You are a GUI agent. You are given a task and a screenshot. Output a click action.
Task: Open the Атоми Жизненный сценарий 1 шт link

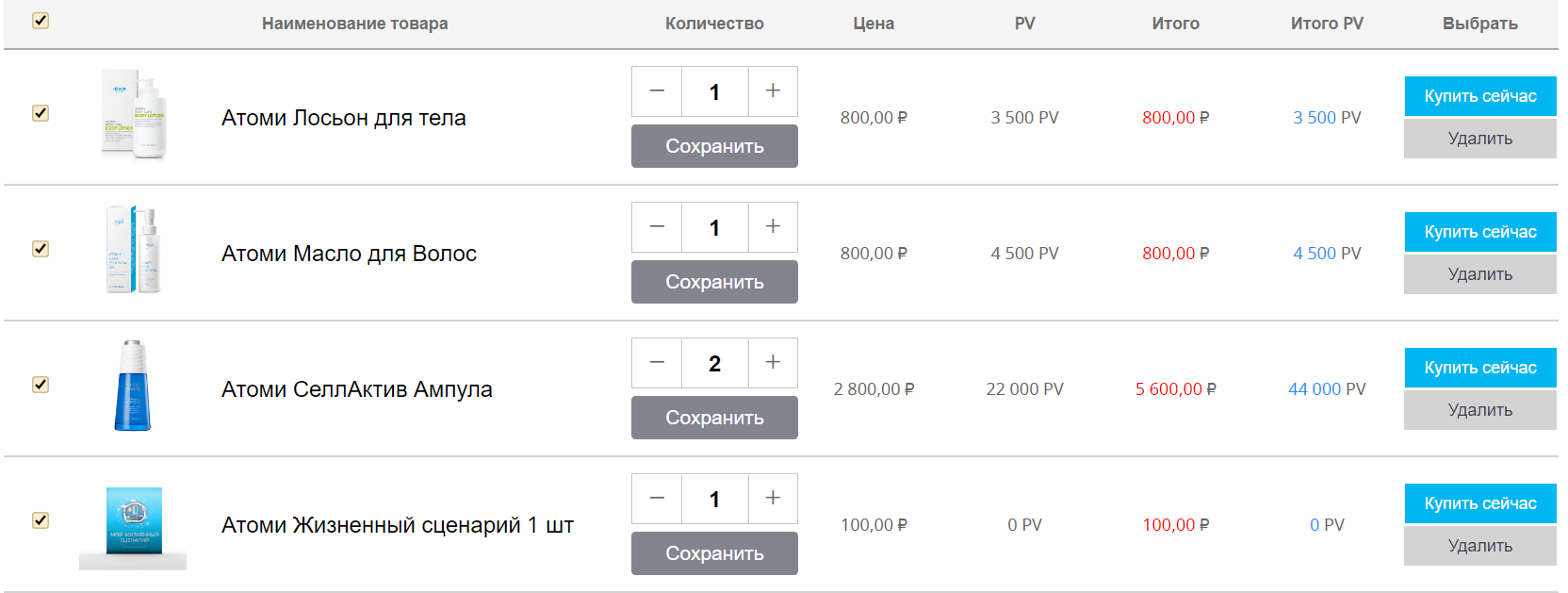pyautogui.click(x=397, y=525)
